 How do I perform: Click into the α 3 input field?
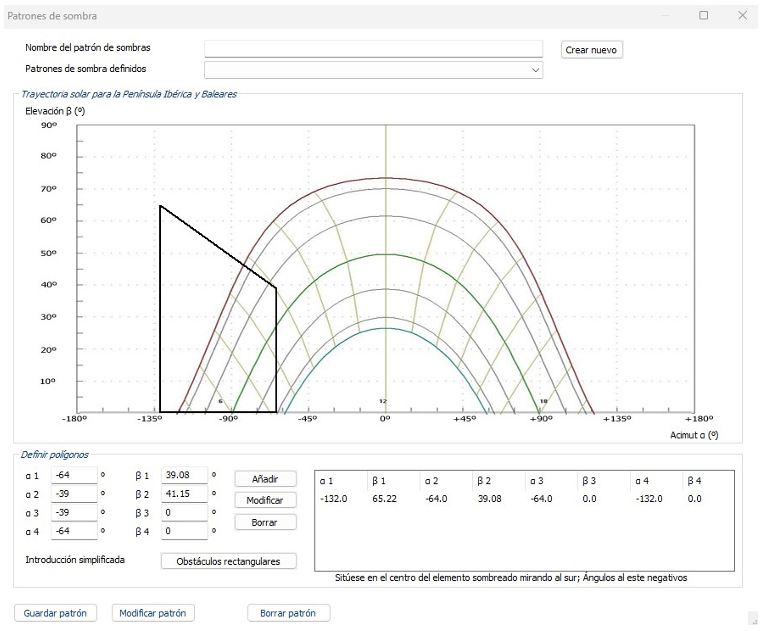[75, 512]
